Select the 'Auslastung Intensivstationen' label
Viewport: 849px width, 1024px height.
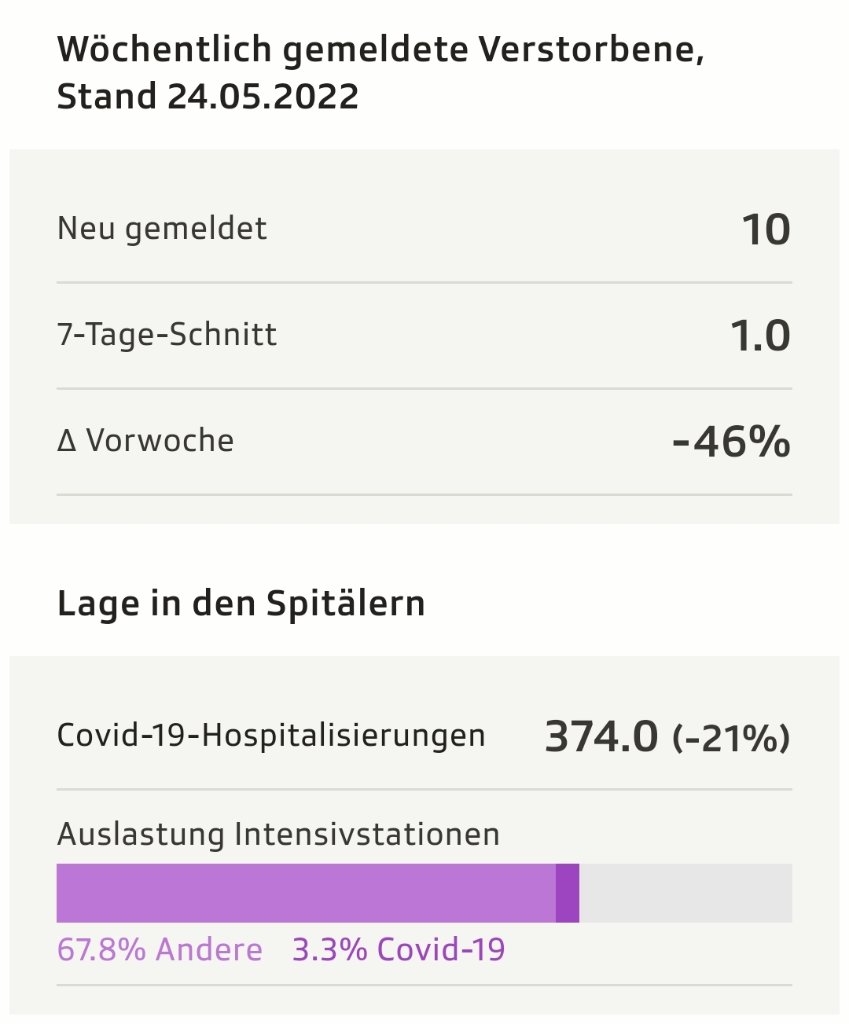click(x=278, y=834)
